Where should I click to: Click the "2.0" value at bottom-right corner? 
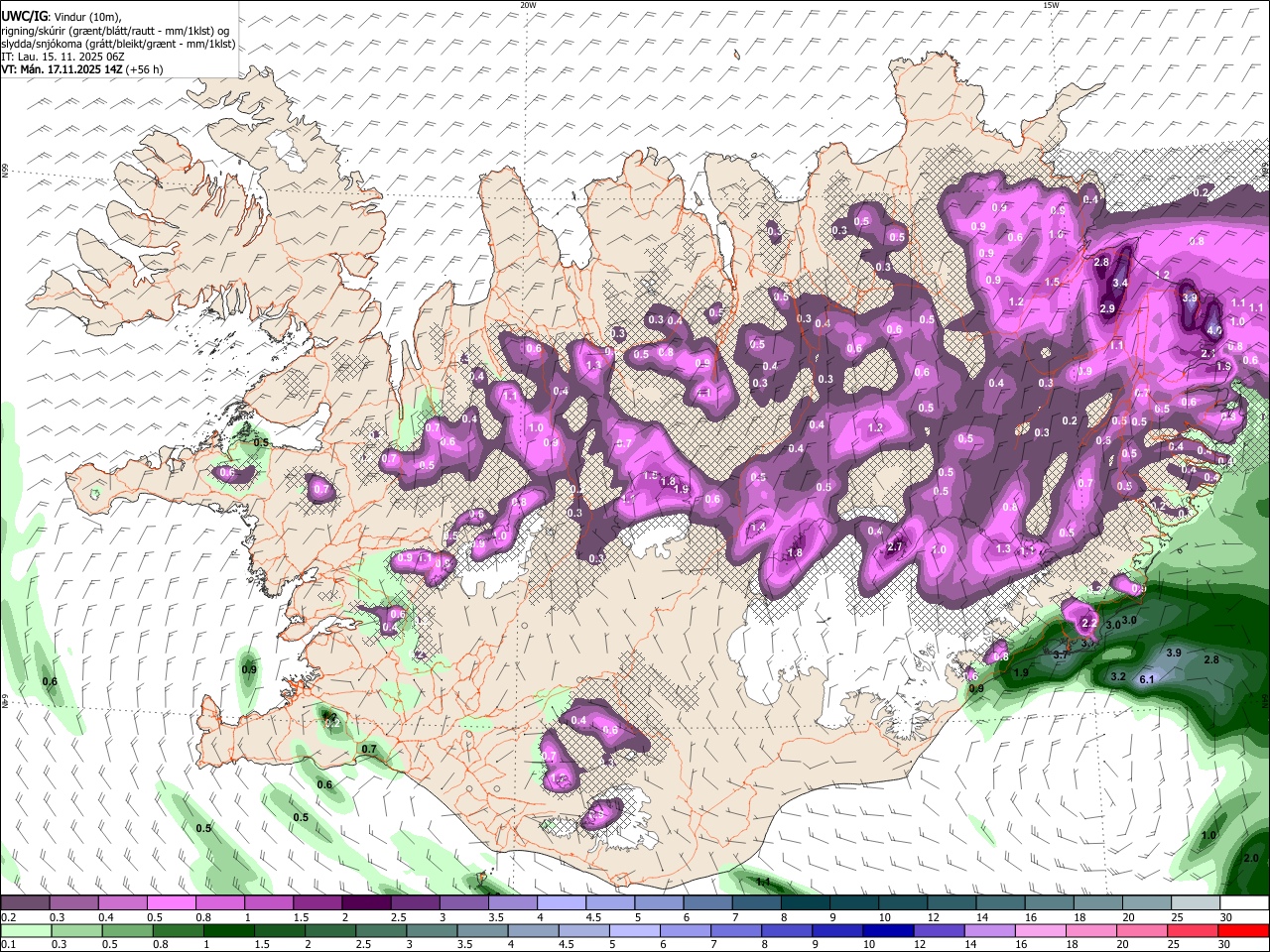coord(1250,858)
